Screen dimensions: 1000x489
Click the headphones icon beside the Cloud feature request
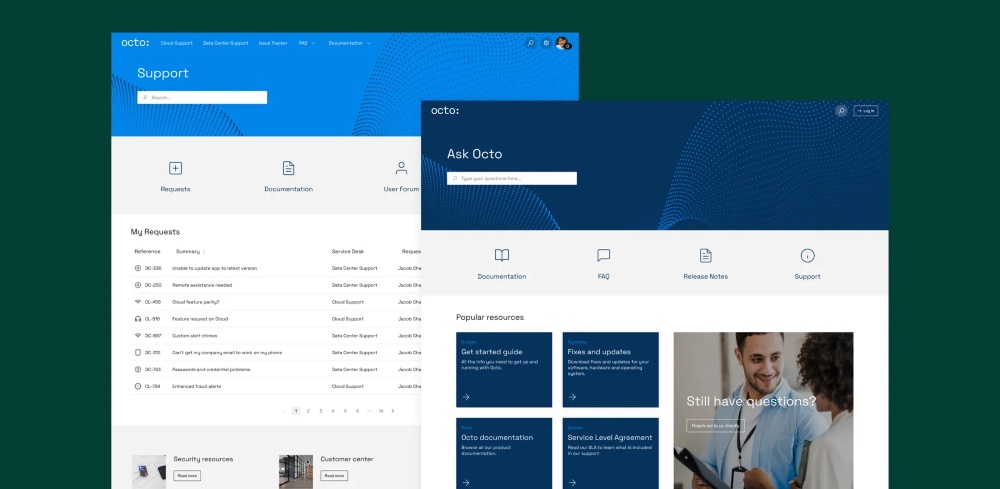(138, 319)
